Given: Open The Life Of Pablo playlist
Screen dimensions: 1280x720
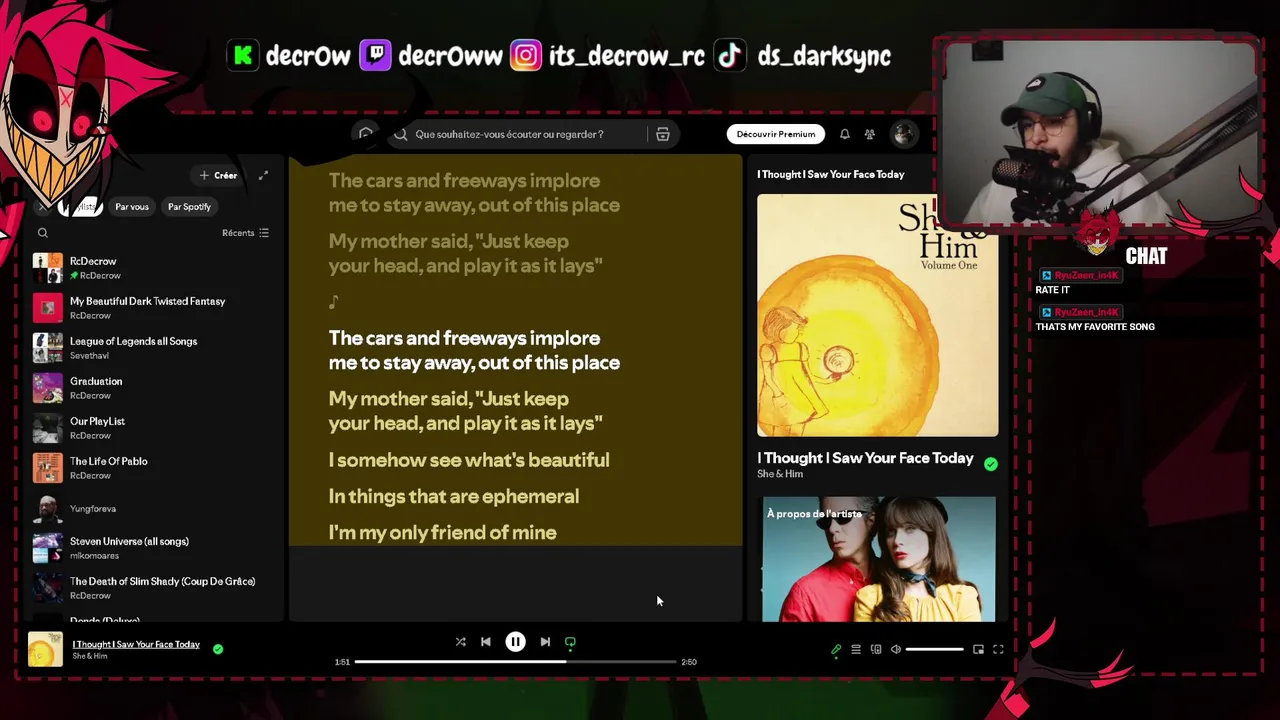Looking at the screenshot, I should pyautogui.click(x=155, y=468).
